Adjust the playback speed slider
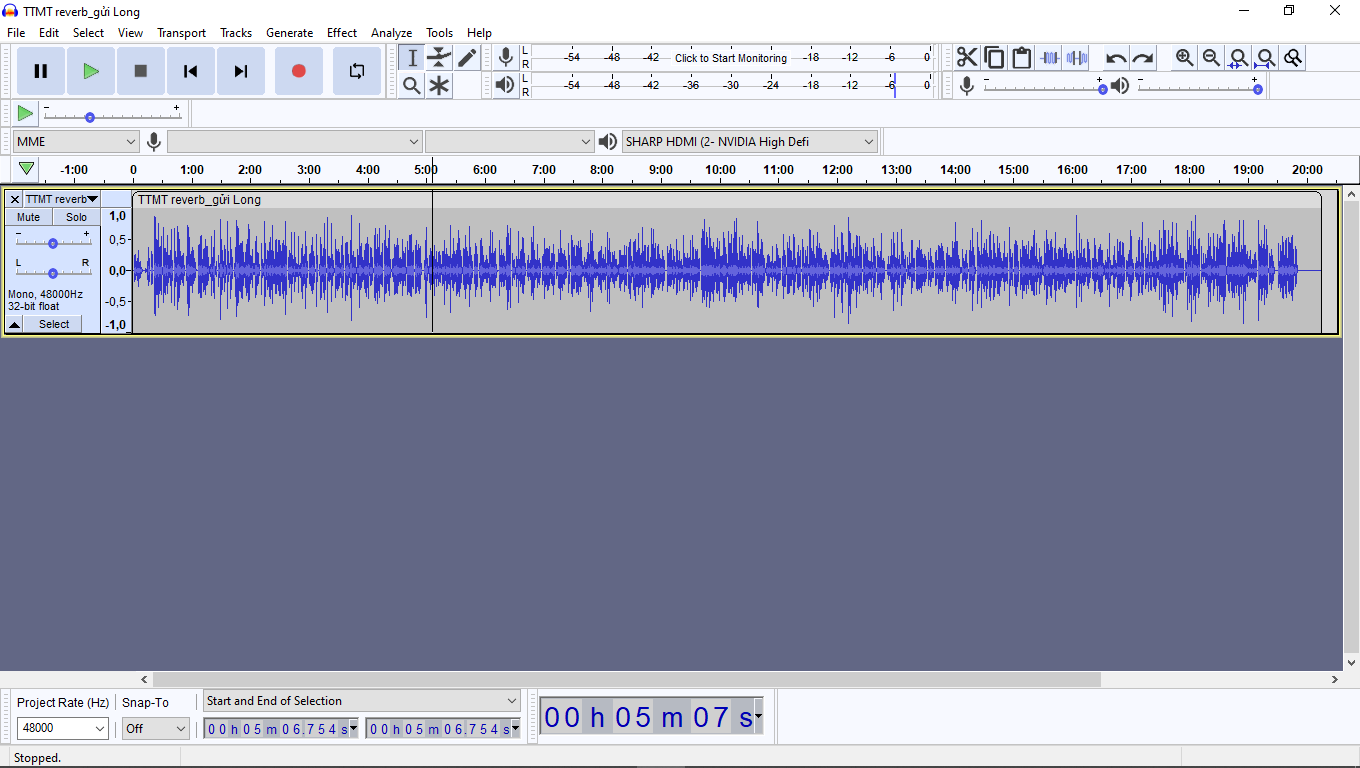 pos(112,113)
